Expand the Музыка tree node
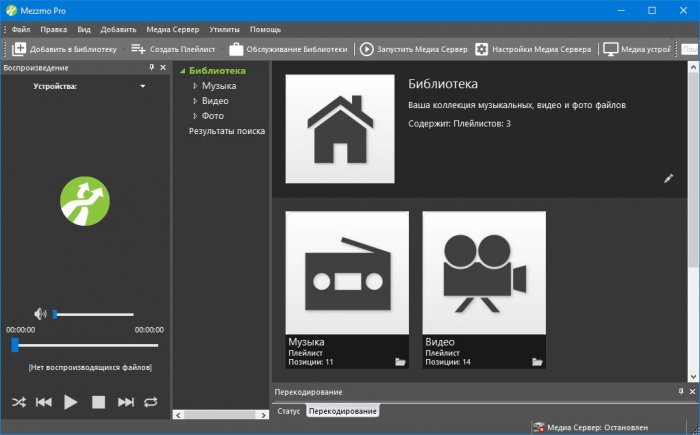 tap(195, 86)
